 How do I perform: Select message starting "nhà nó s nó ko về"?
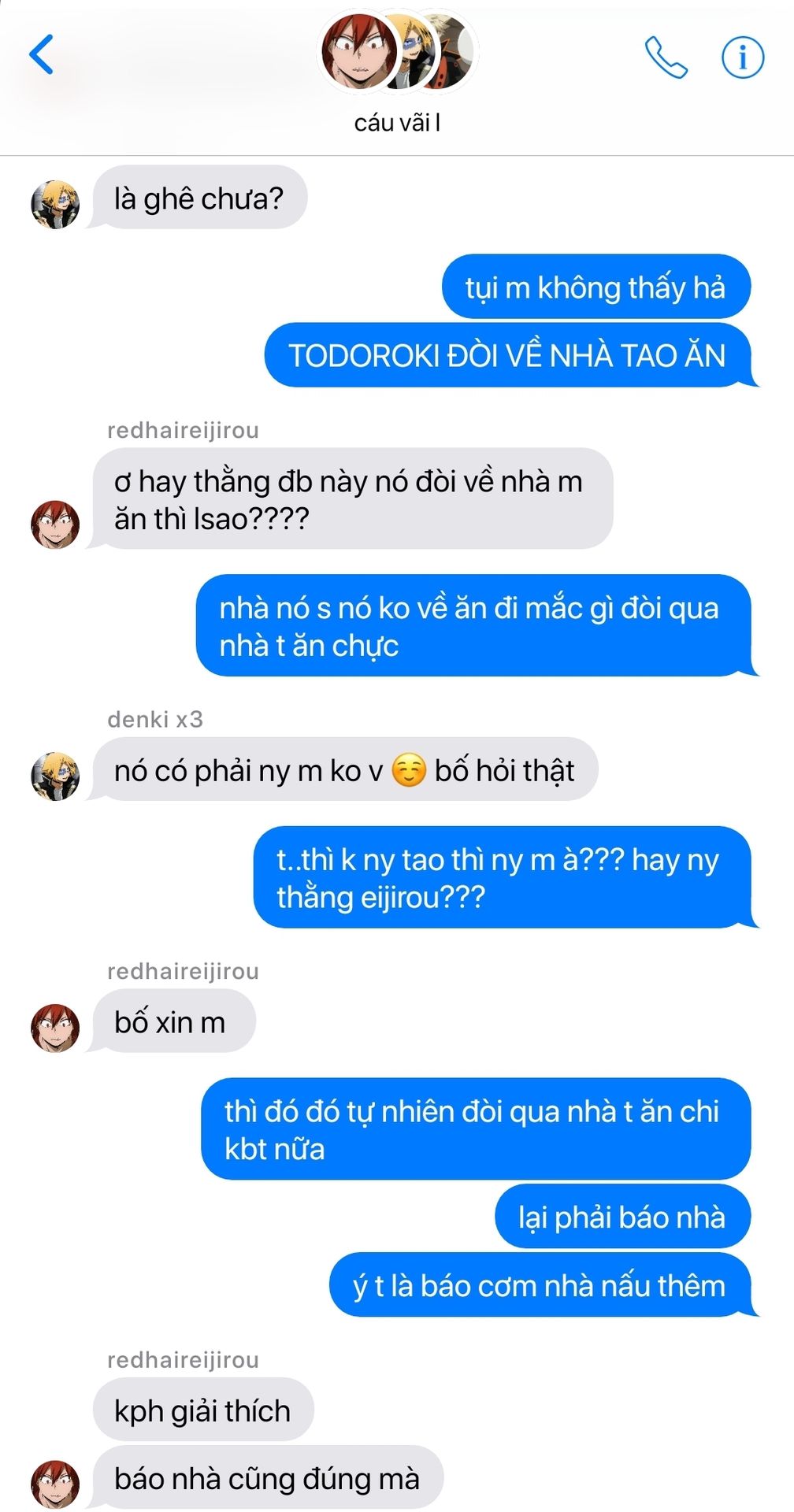coord(473,626)
